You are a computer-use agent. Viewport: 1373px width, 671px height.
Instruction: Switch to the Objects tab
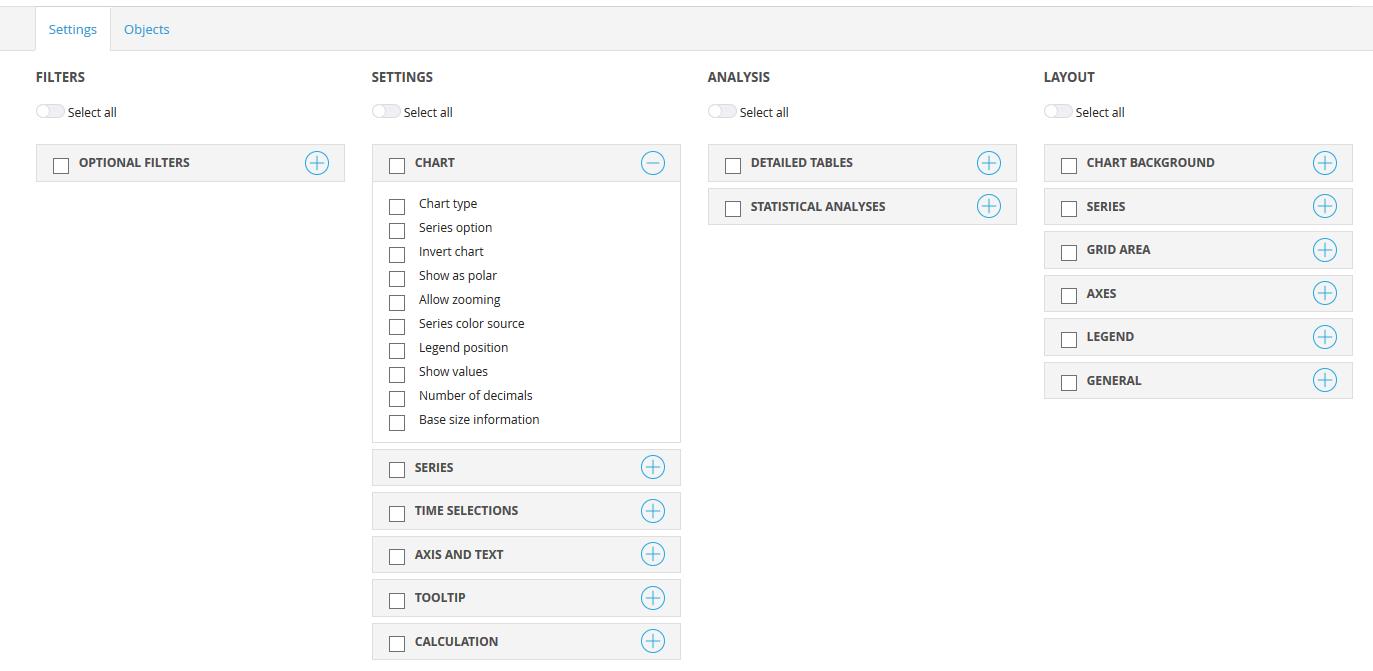click(x=147, y=29)
